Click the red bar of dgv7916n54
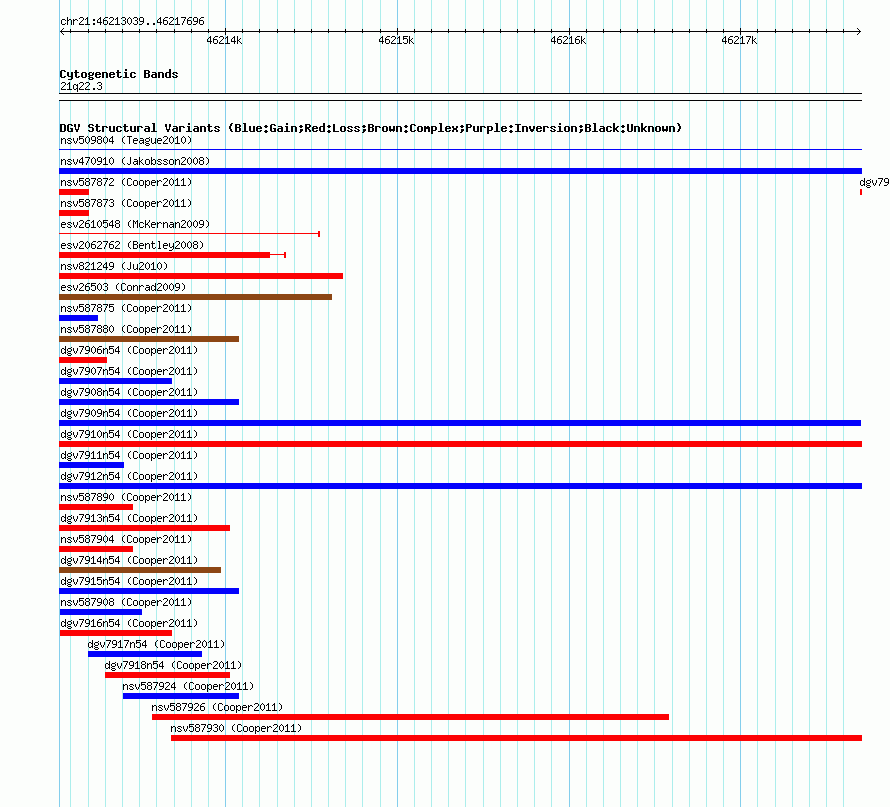Viewport: 890px width, 807px height. coord(116,633)
